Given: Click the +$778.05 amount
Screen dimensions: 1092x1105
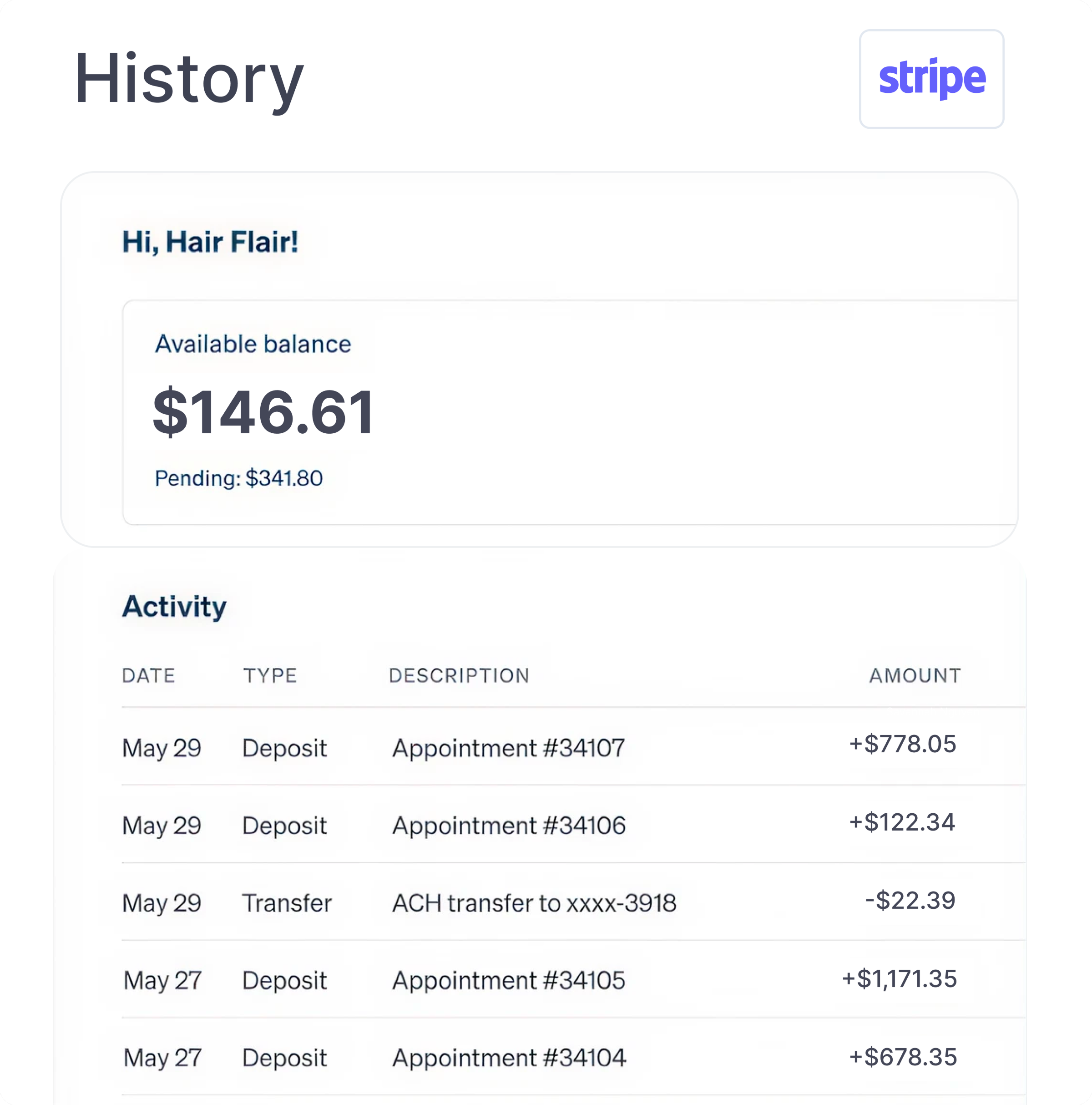Looking at the screenshot, I should coord(902,744).
